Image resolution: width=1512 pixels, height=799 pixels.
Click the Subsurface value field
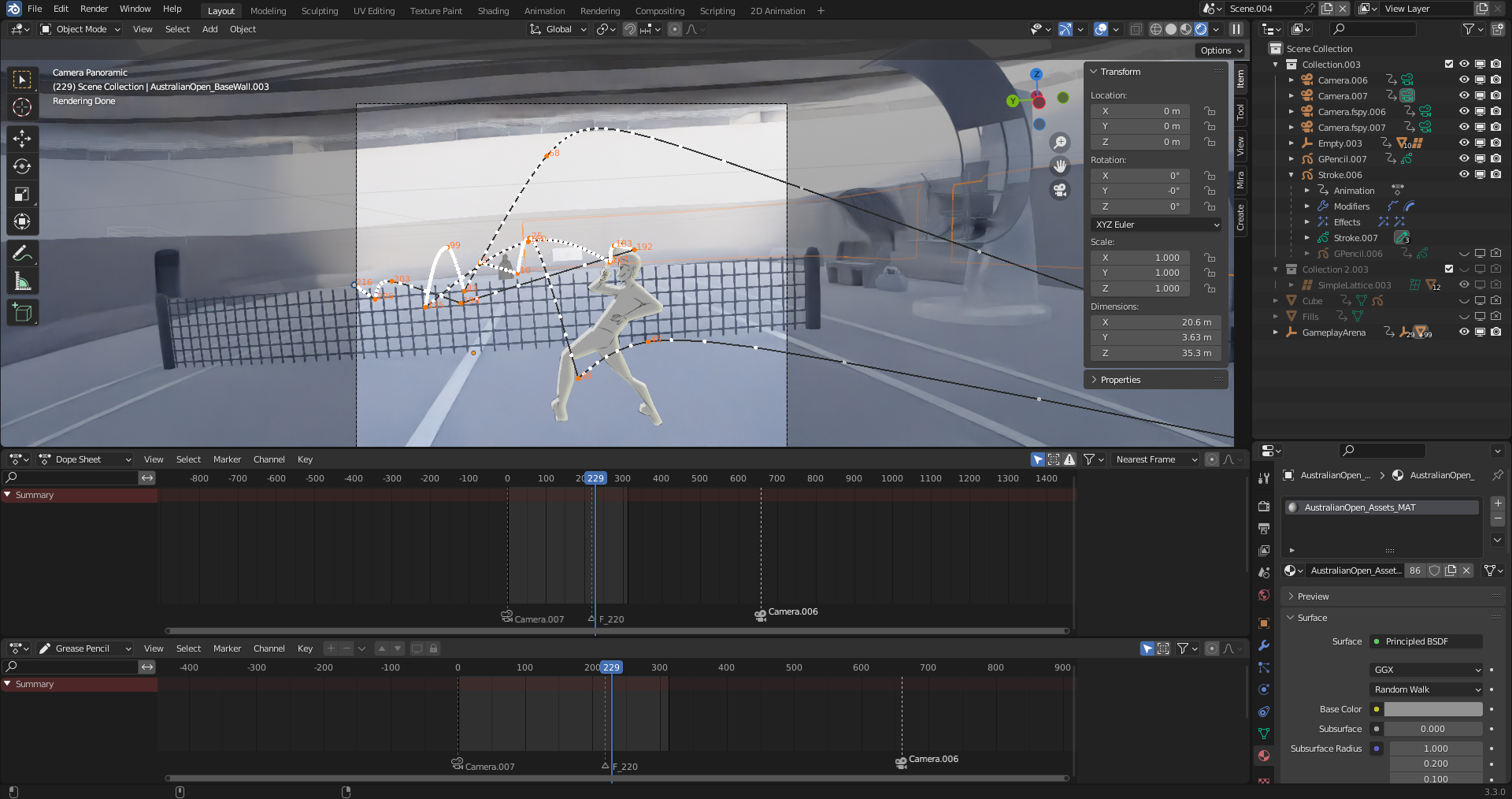point(1432,729)
